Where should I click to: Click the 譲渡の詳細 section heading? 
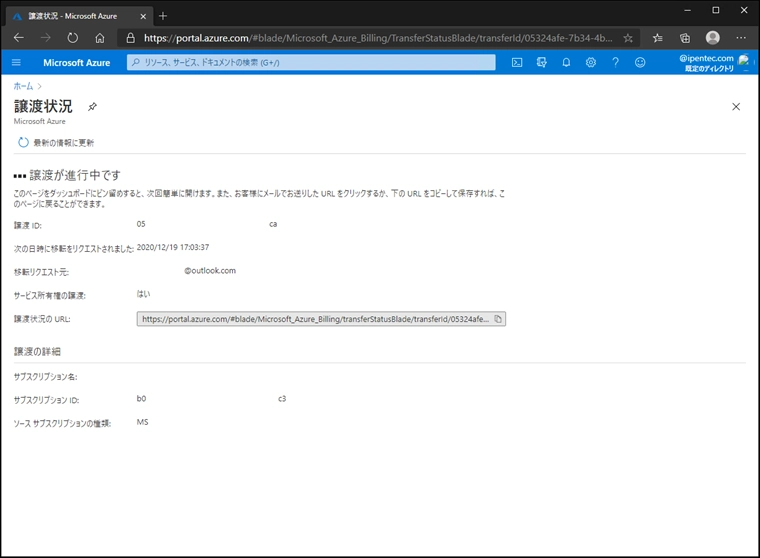pyautogui.click(x=37, y=351)
